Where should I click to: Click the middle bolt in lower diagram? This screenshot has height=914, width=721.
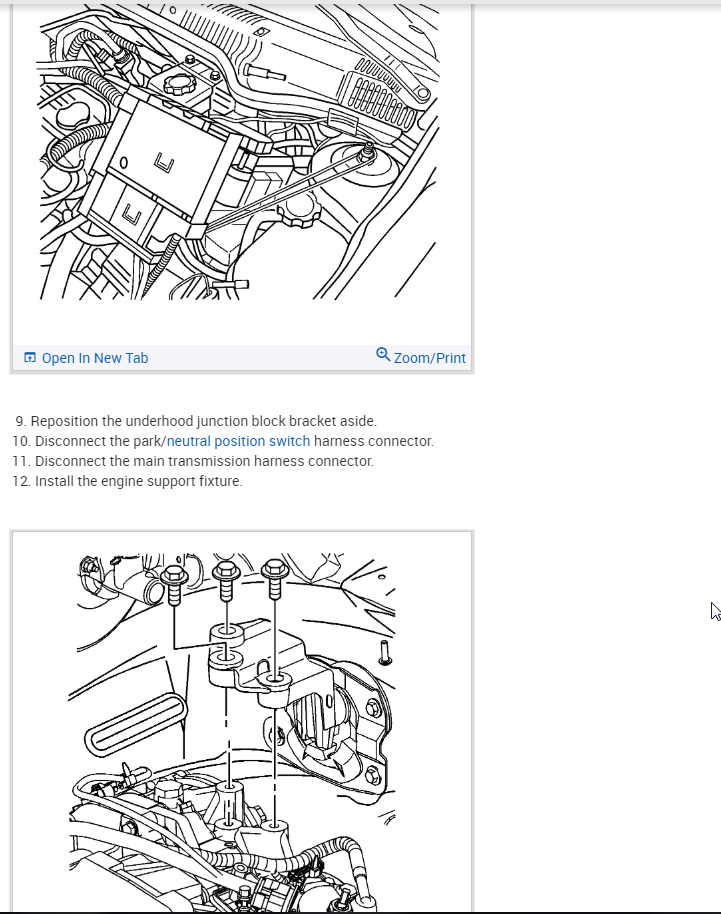(x=227, y=580)
